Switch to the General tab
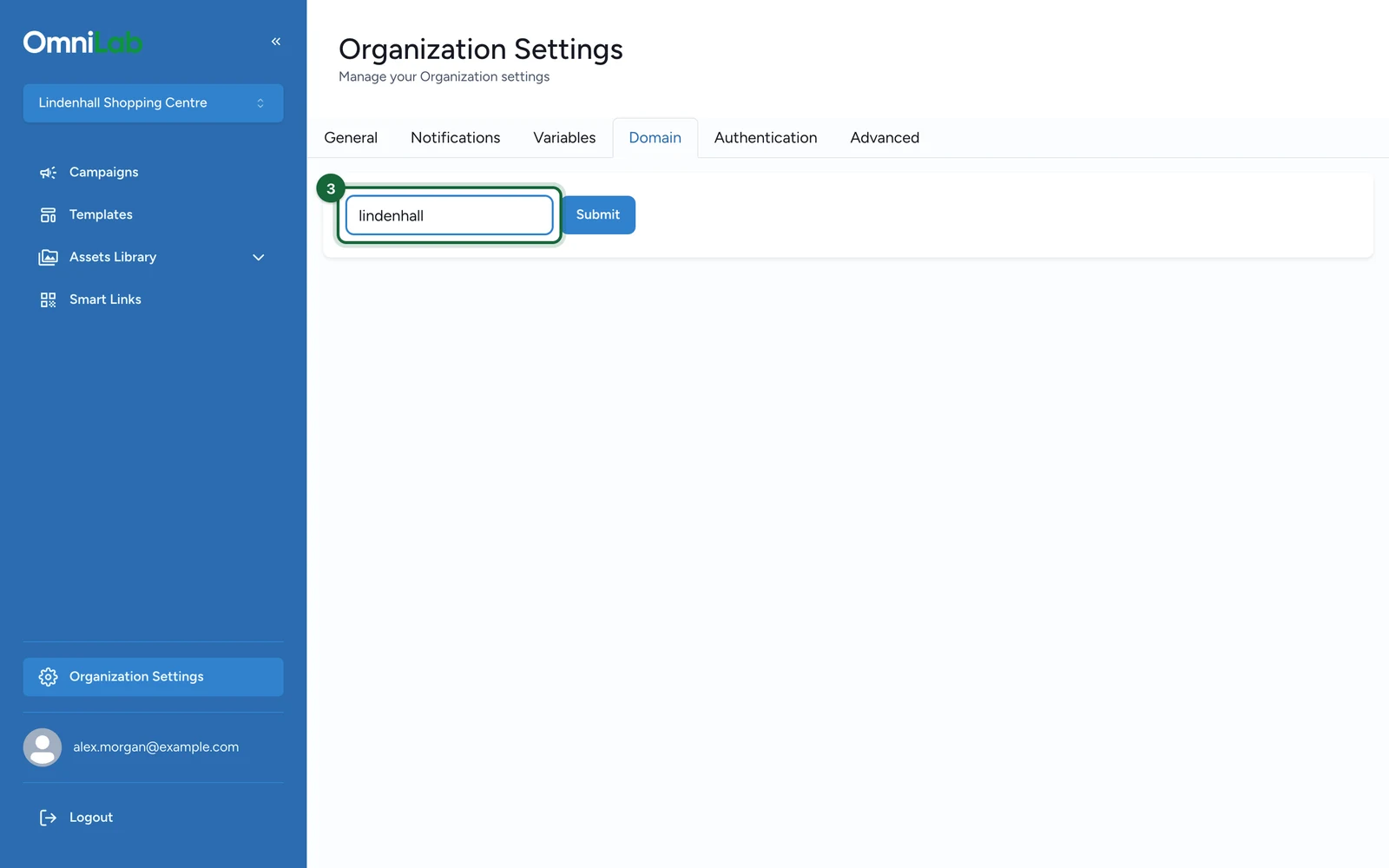1389x868 pixels. (351, 138)
